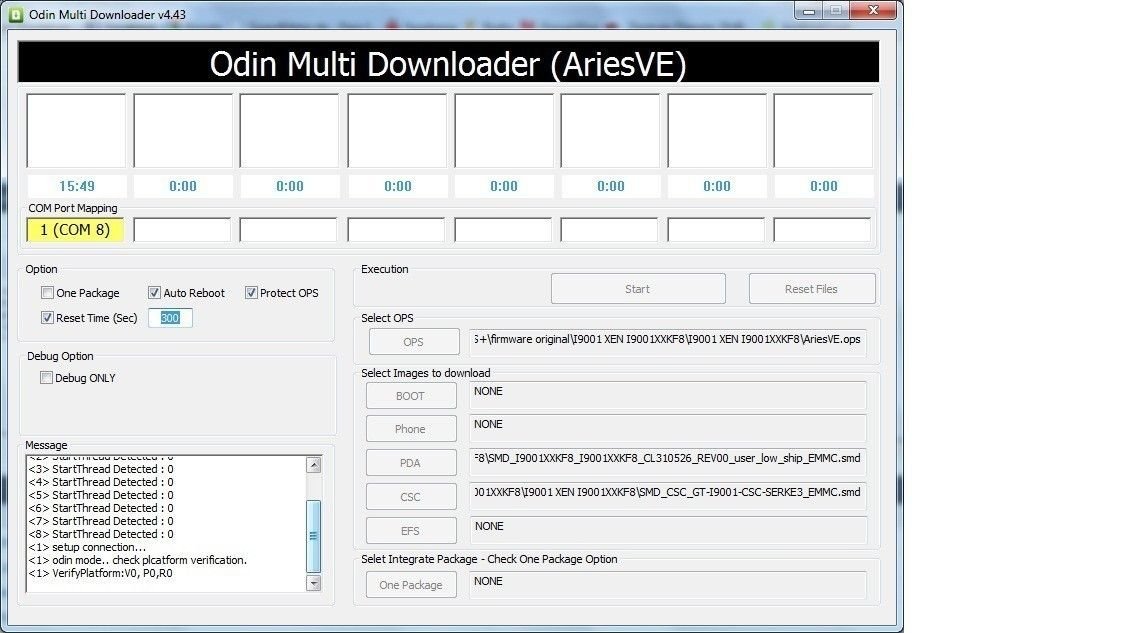This screenshot has height=633, width=1147.
Task: Click the CSC image button
Action: pyautogui.click(x=410, y=497)
